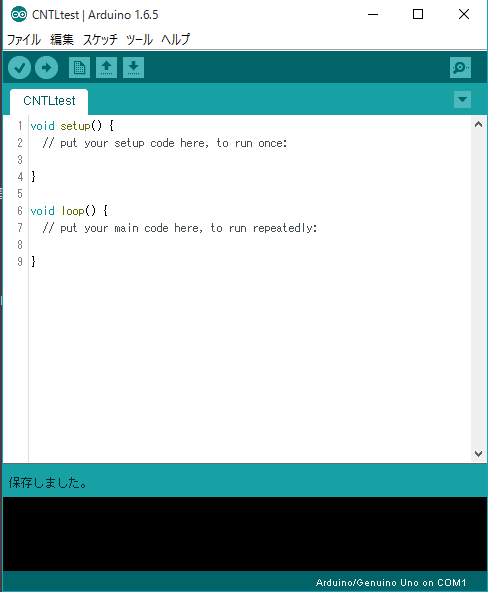Image resolution: width=488 pixels, height=592 pixels.
Task: Click the editor scrollbar up arrow
Action: 478,124
